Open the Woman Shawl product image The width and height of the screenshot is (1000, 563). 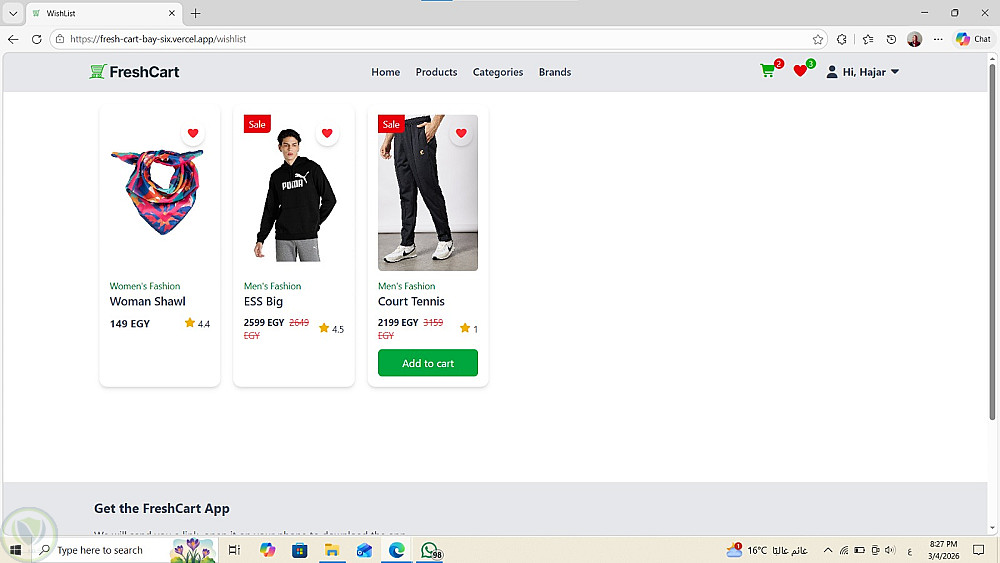158,192
